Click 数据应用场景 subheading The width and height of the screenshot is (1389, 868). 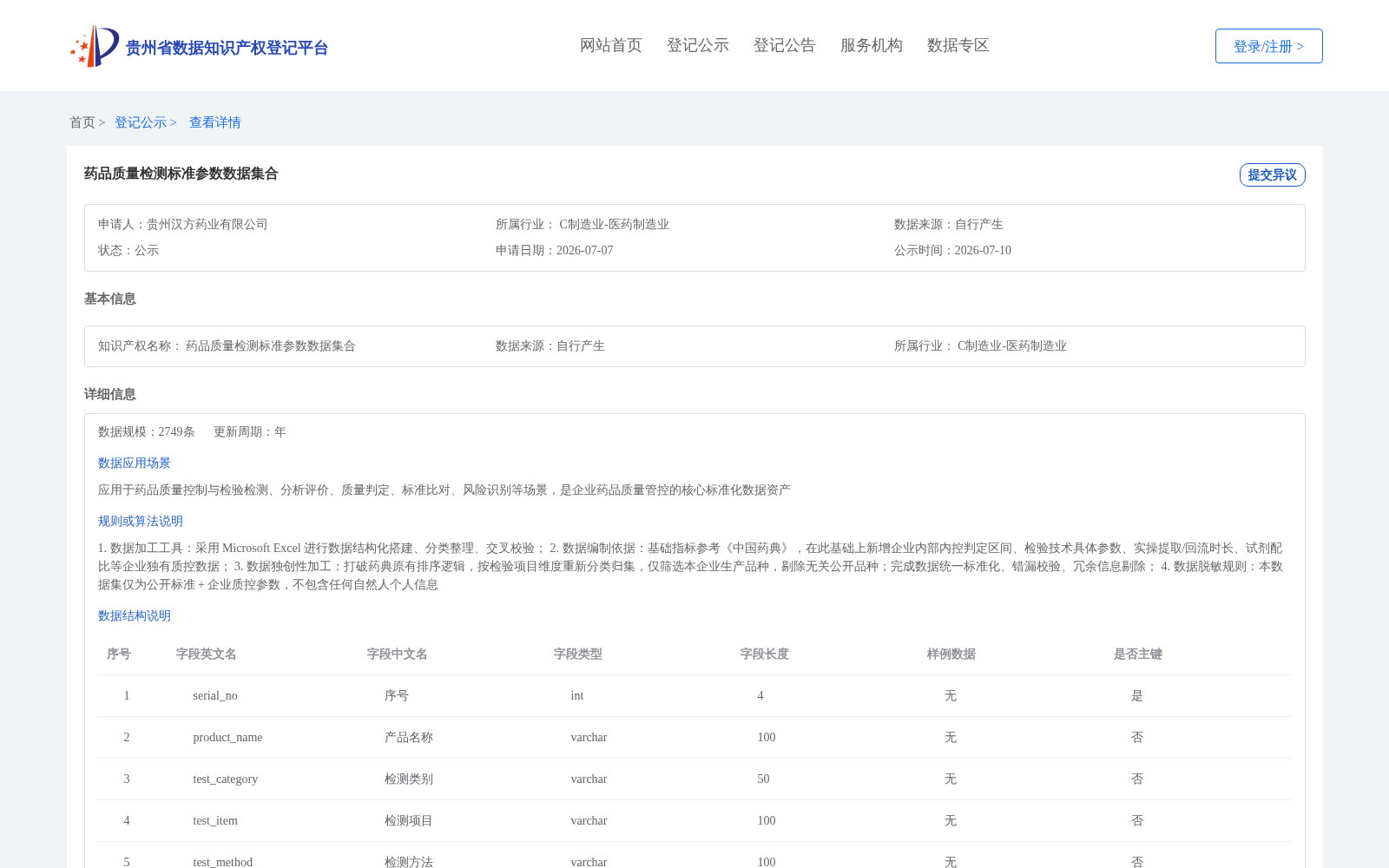point(135,463)
